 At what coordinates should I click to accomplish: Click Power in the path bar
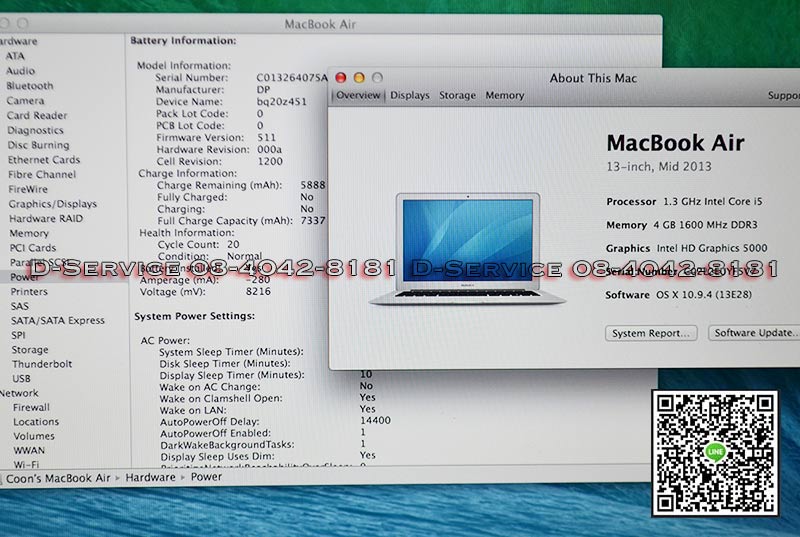[206, 477]
